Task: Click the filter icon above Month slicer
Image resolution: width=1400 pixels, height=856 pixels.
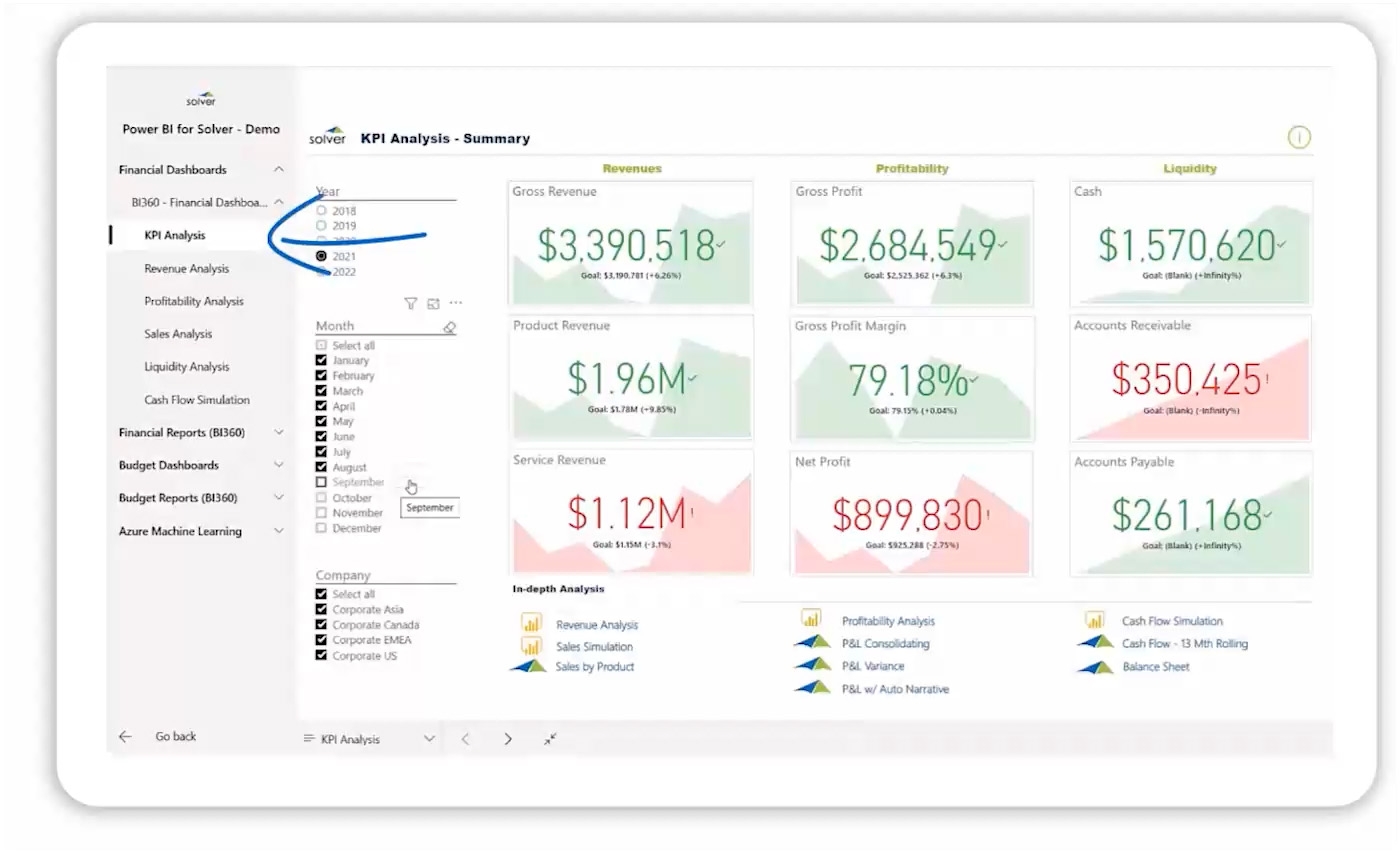Action: pos(410,303)
